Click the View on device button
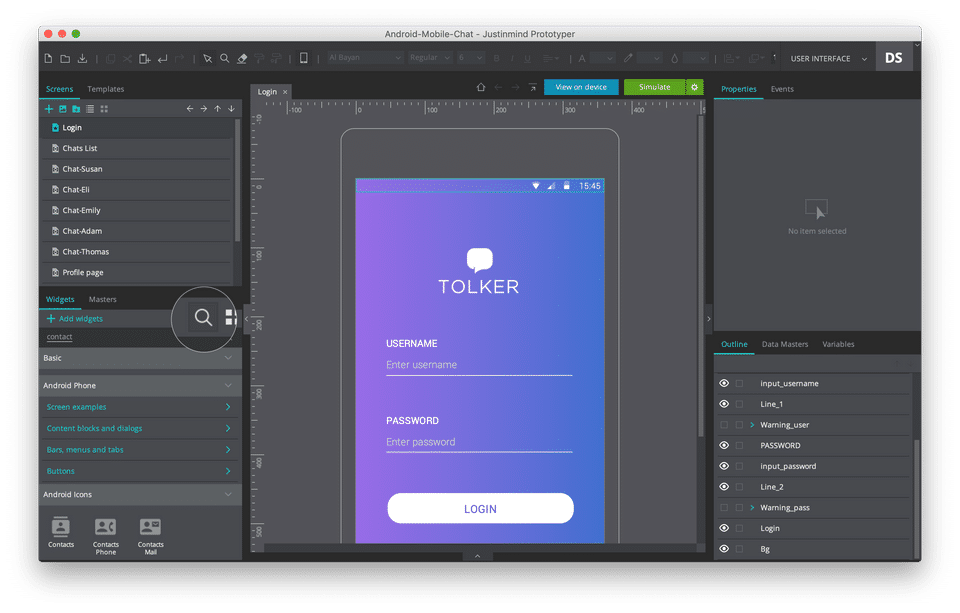Image resolution: width=960 pixels, height=613 pixels. pyautogui.click(x=581, y=87)
